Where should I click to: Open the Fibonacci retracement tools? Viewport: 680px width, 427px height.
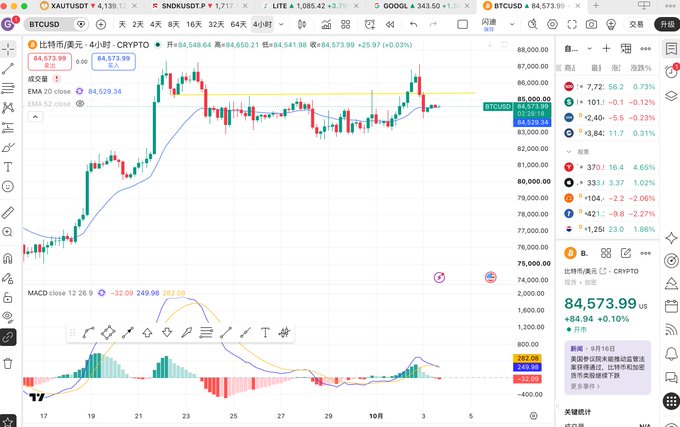8,88
